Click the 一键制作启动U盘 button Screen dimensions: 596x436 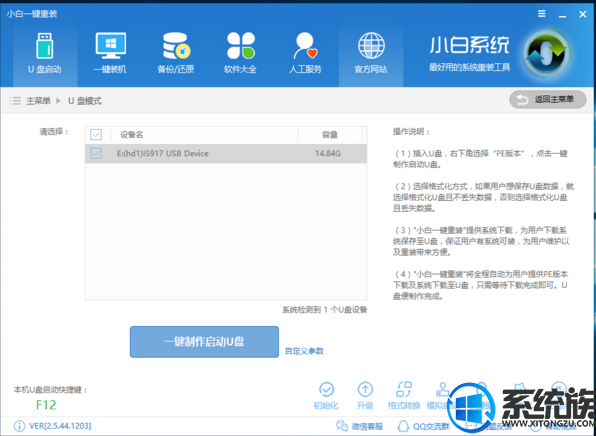click(204, 342)
